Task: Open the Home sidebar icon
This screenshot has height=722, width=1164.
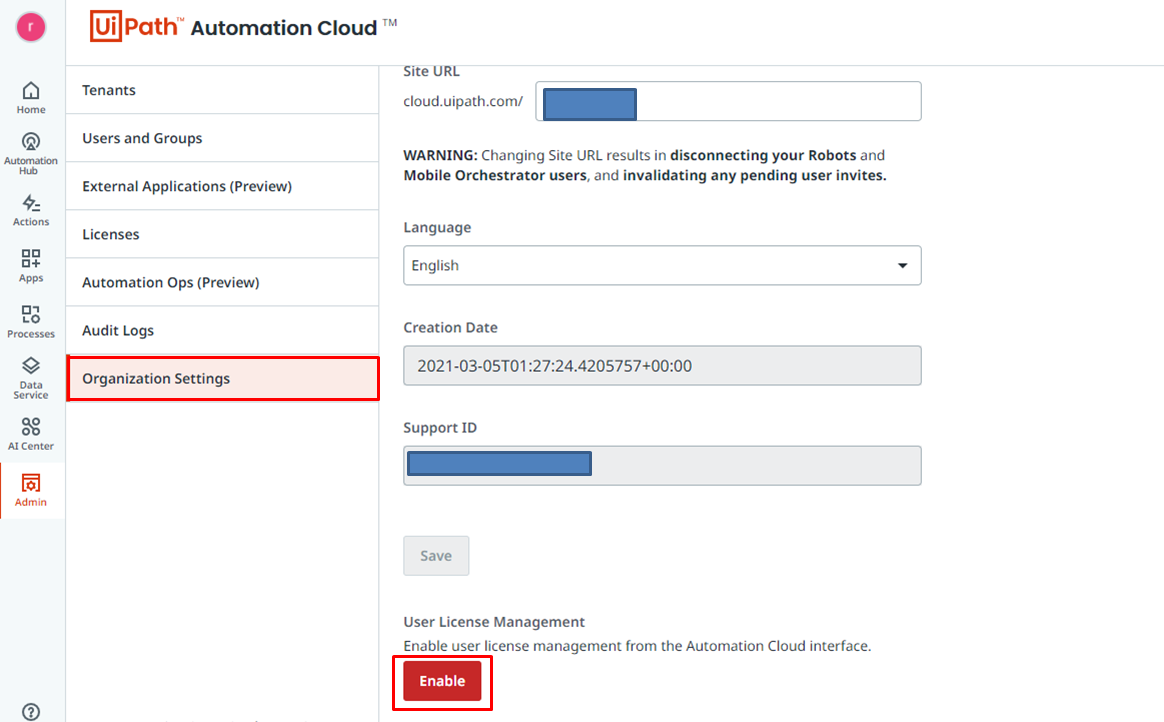Action: point(30,98)
